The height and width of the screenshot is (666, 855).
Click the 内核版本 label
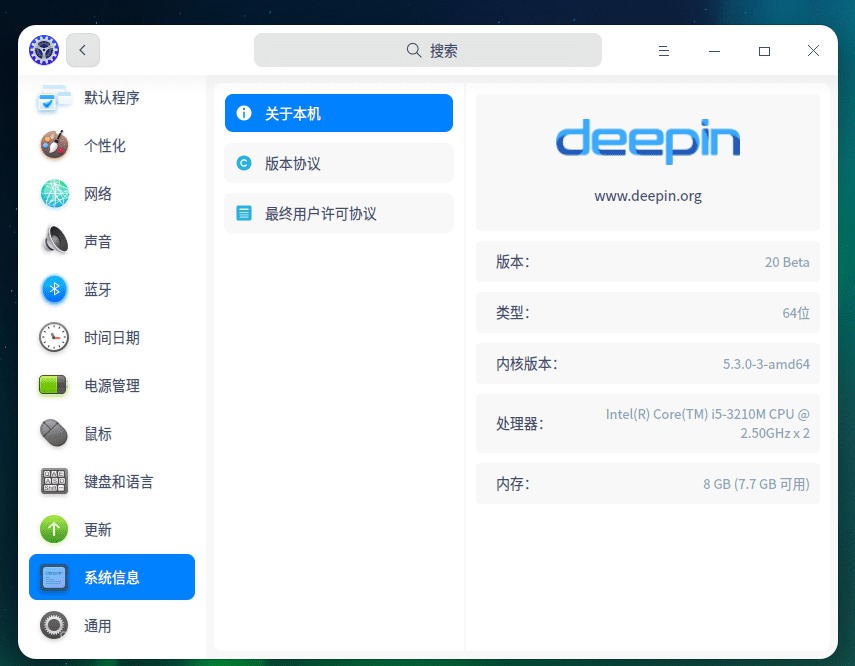pos(527,364)
